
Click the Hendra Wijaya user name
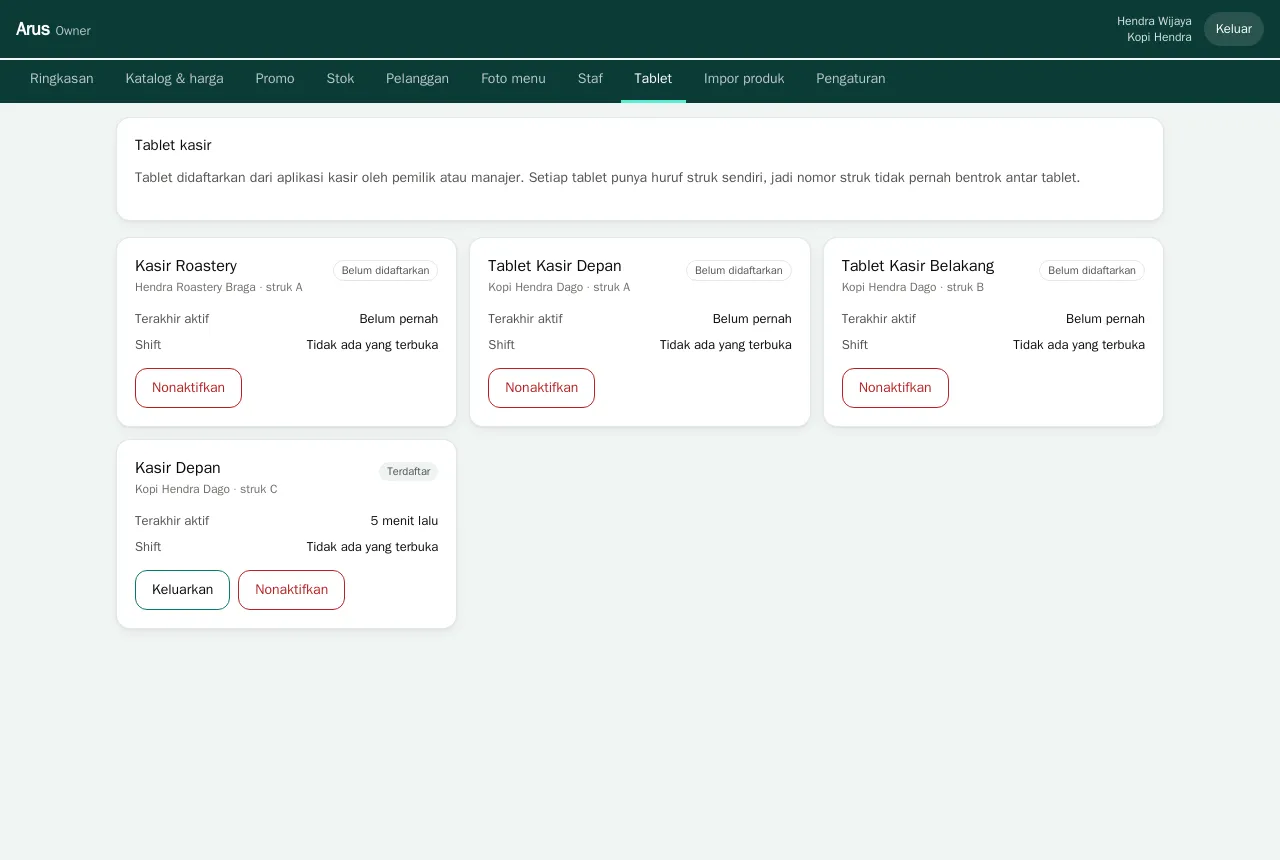[1154, 21]
